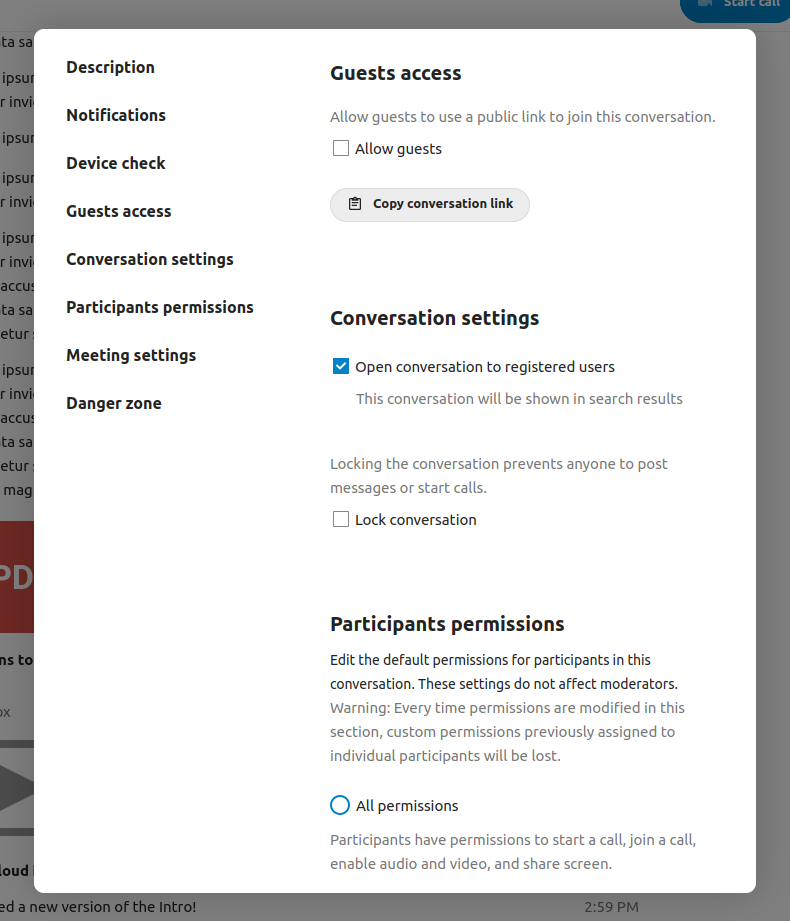
Task: Navigate to Meeting settings
Action: point(131,355)
